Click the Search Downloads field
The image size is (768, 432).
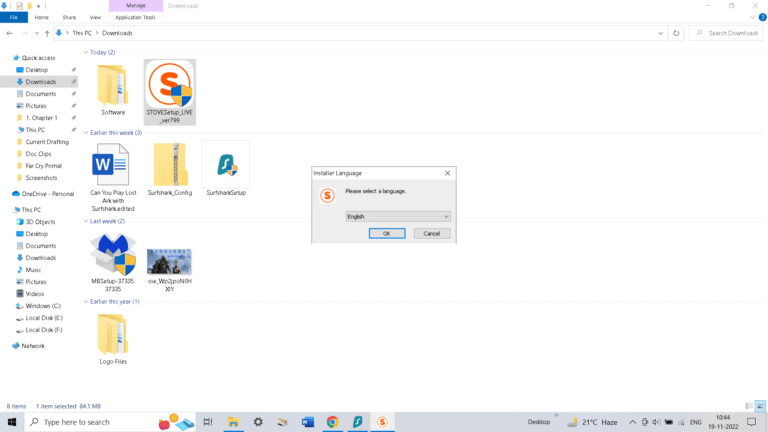[x=726, y=33]
